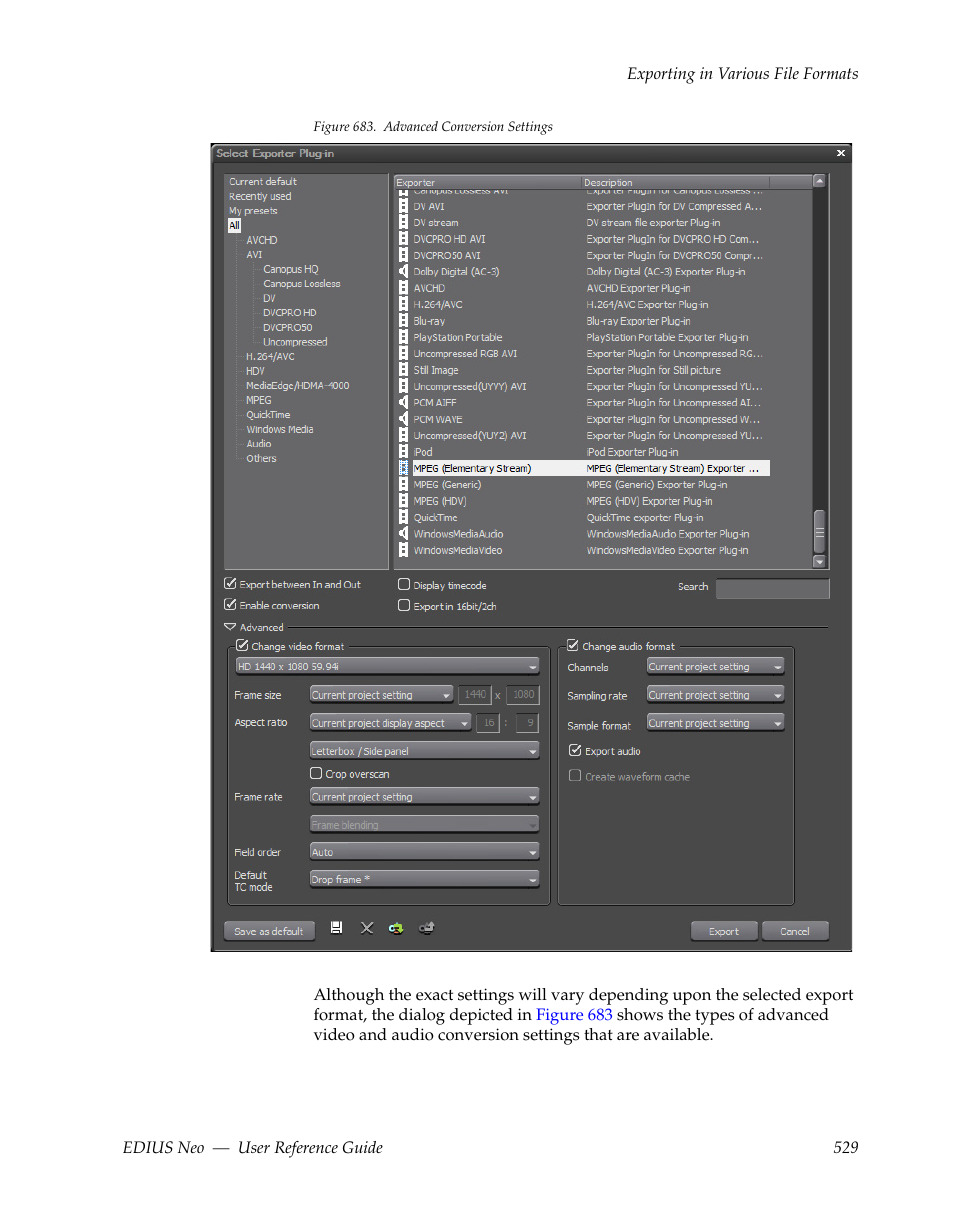Click the film icon beside MPEG (HDV) exporter
This screenshot has width=954, height=1227.
coord(403,501)
